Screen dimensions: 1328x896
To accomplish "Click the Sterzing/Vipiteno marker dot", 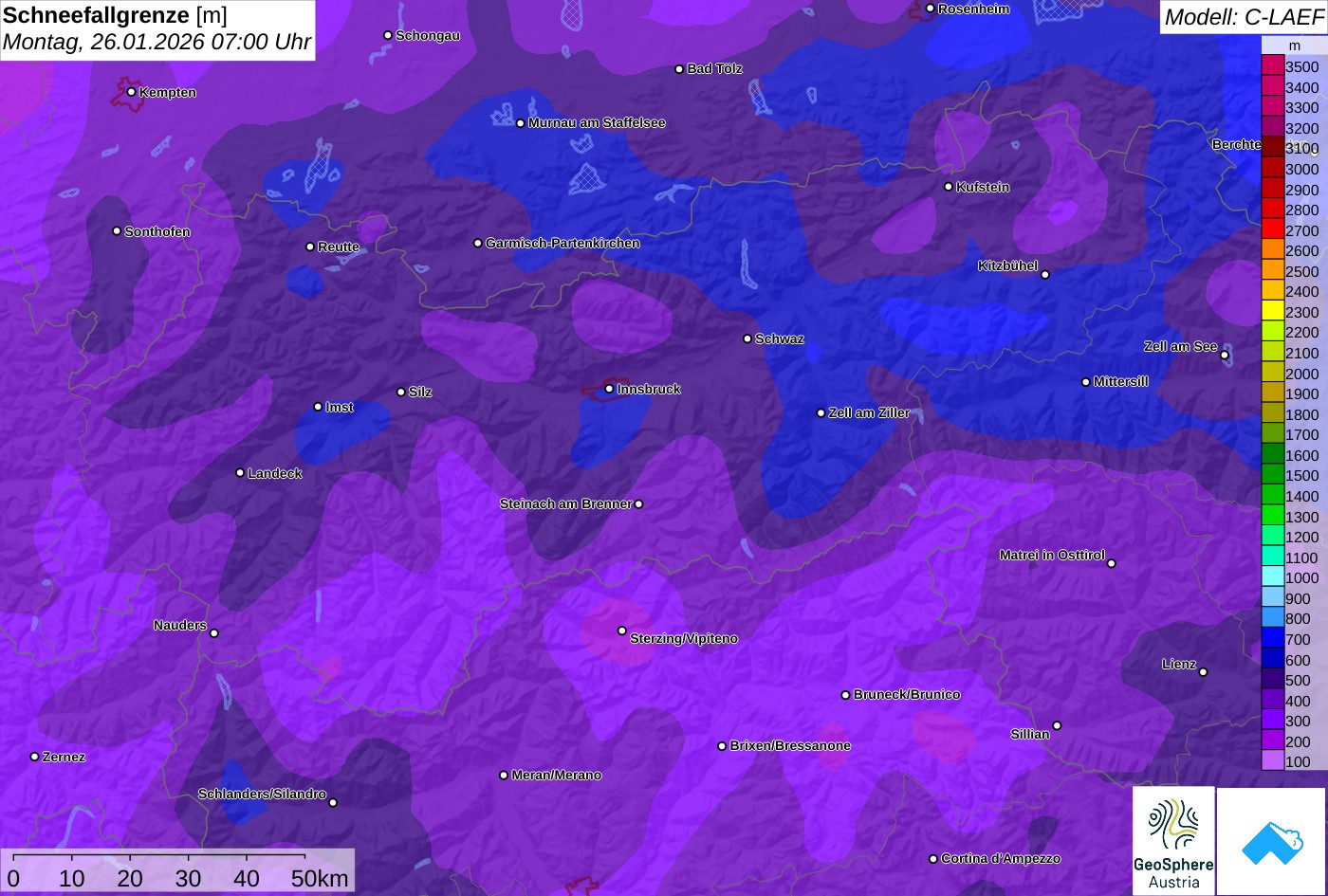I will [622, 631].
